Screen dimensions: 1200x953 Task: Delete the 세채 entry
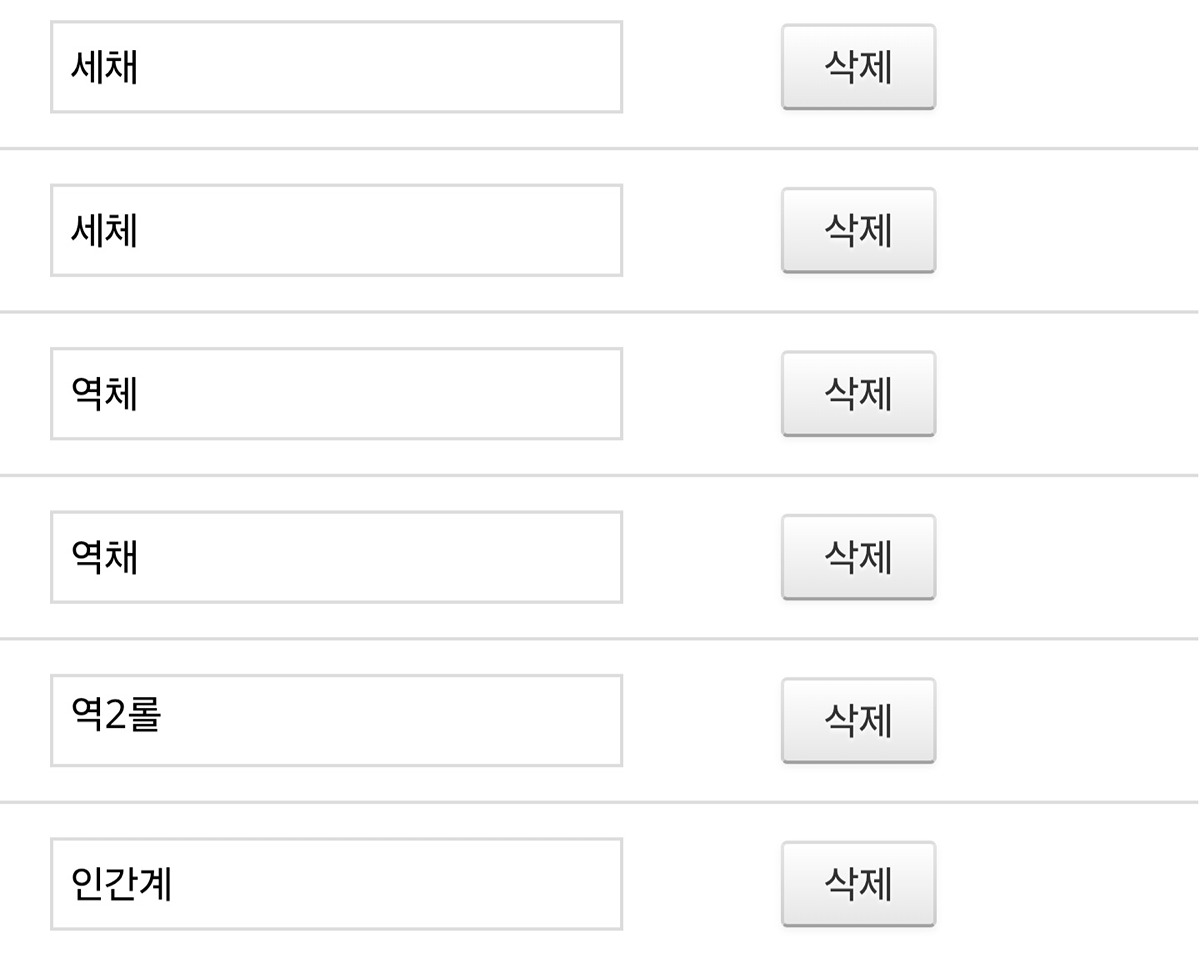coord(858,67)
